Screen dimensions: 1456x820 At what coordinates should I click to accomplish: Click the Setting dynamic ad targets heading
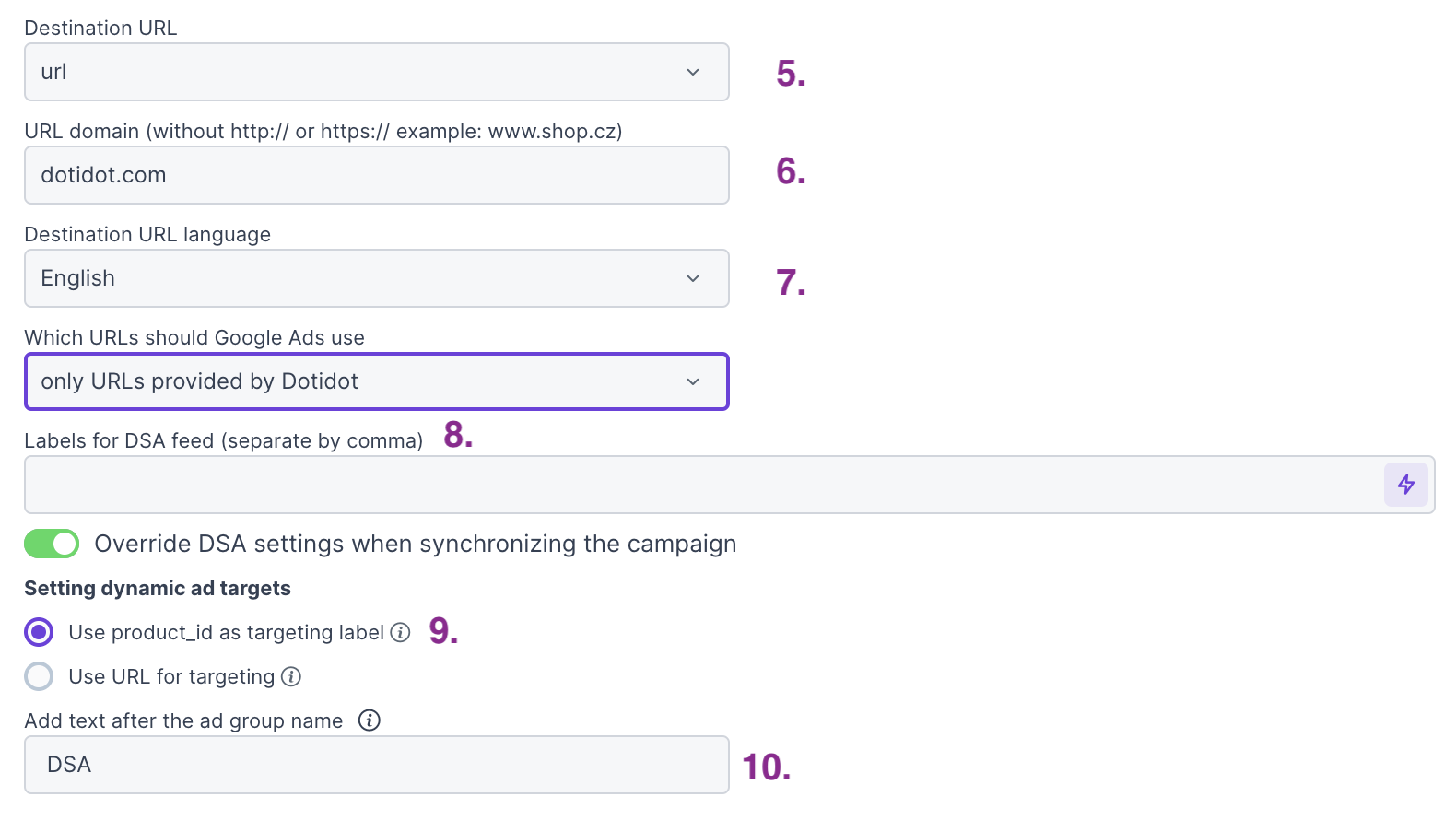click(158, 588)
